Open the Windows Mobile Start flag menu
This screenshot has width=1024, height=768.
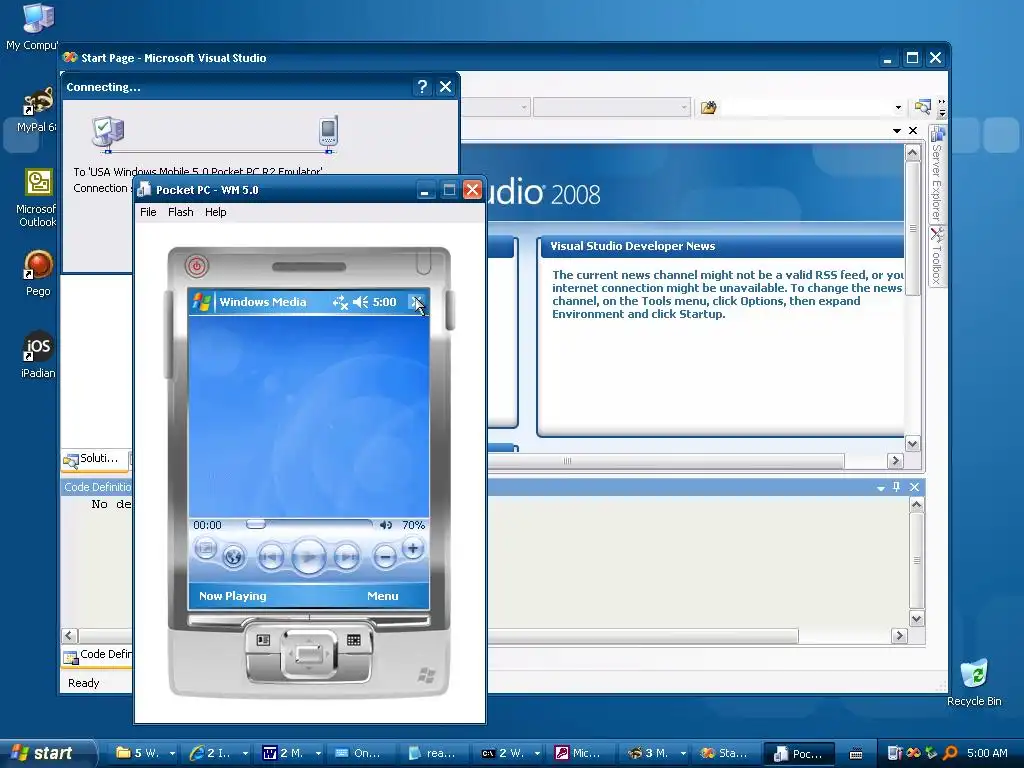tap(202, 302)
